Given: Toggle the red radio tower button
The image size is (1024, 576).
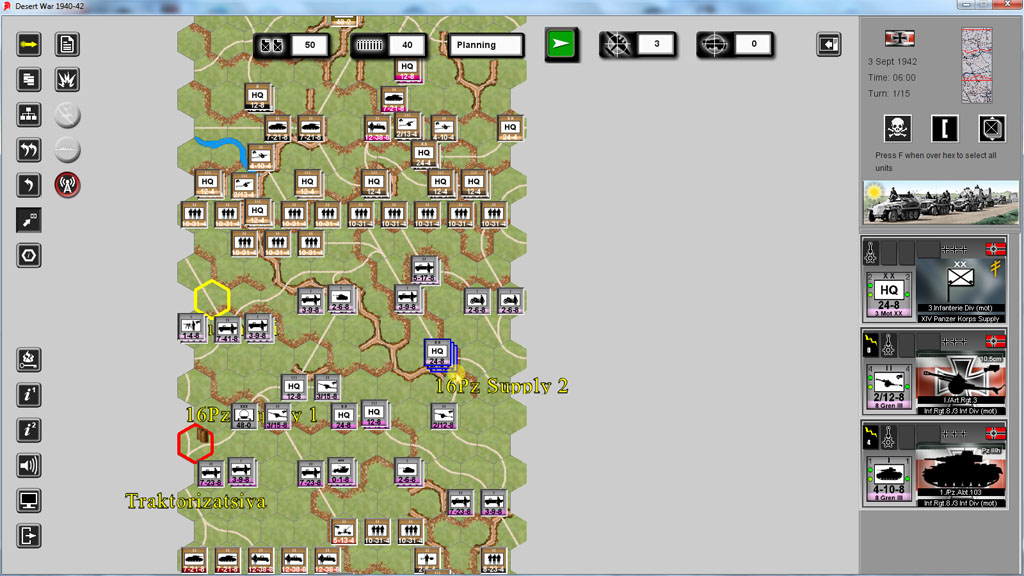Looking at the screenshot, I should 67,185.
